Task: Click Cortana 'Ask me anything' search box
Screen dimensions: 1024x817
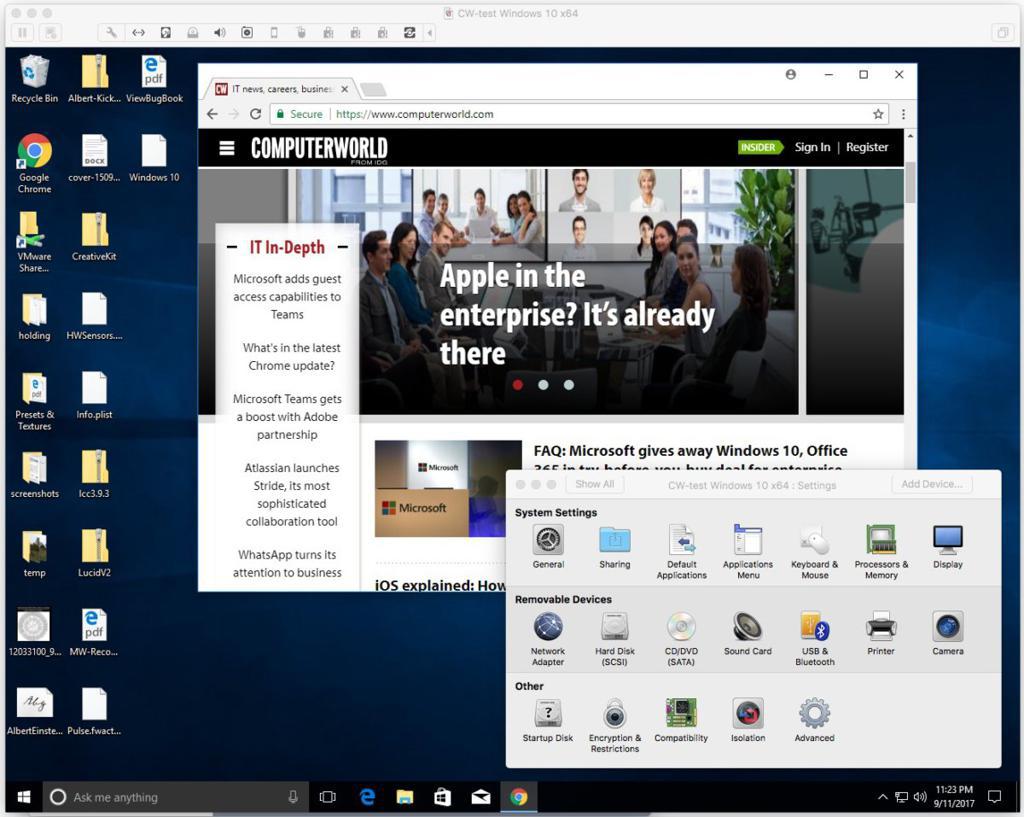Action: pyautogui.click(x=174, y=797)
